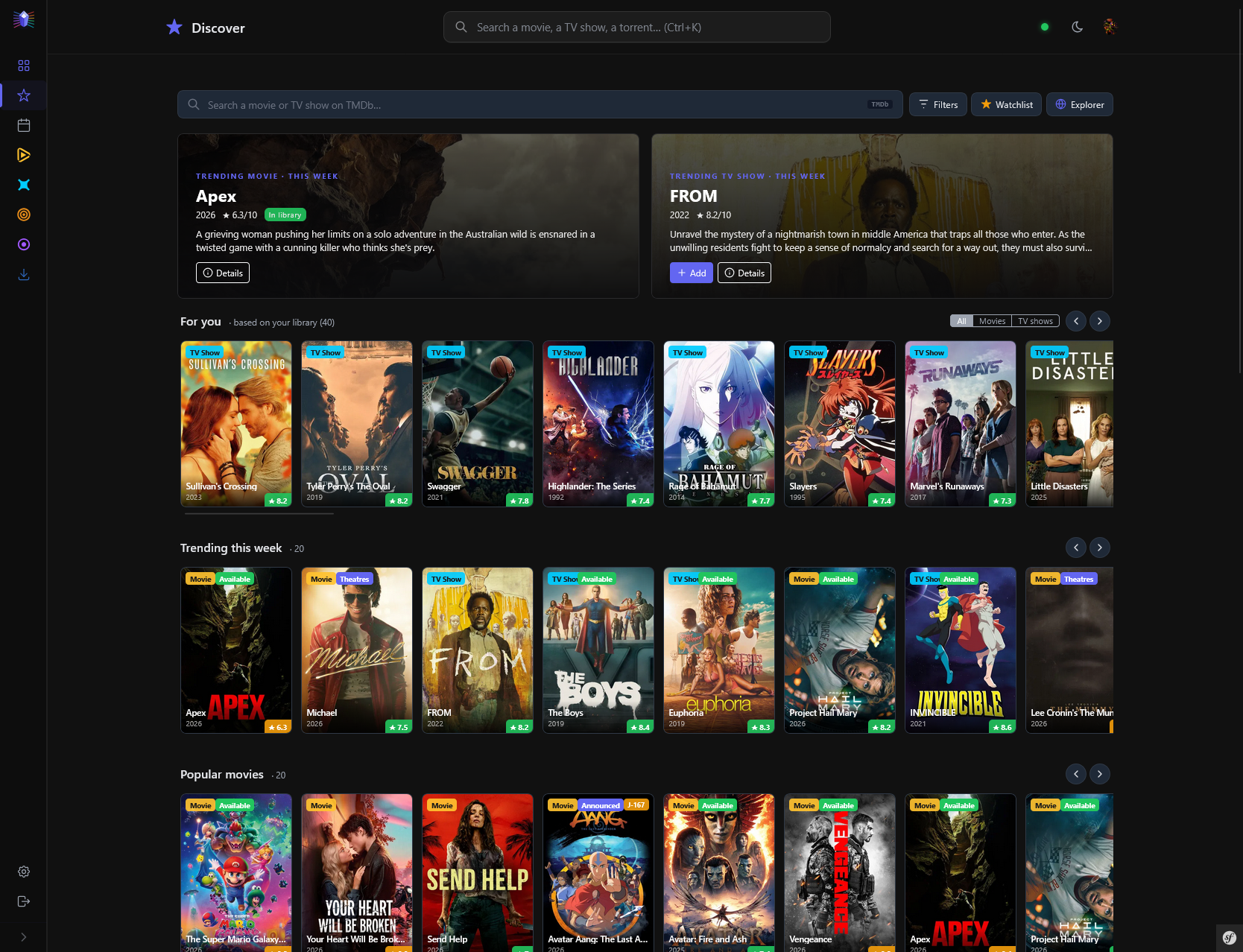Screen dimensions: 1243x952
Task: Click the Symfony debug icon bottom right
Action: (1230, 938)
